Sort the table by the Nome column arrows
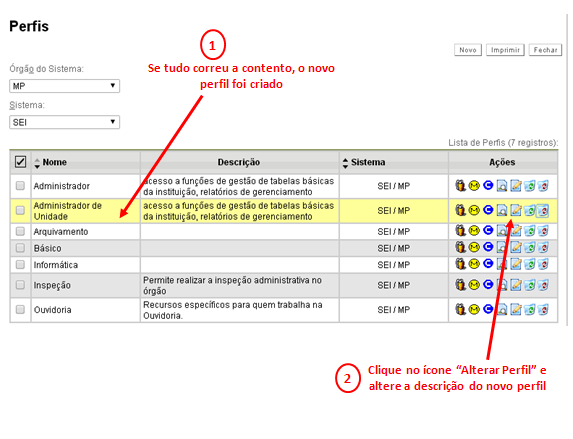Screen dimensions: 573x439 [x=37, y=163]
